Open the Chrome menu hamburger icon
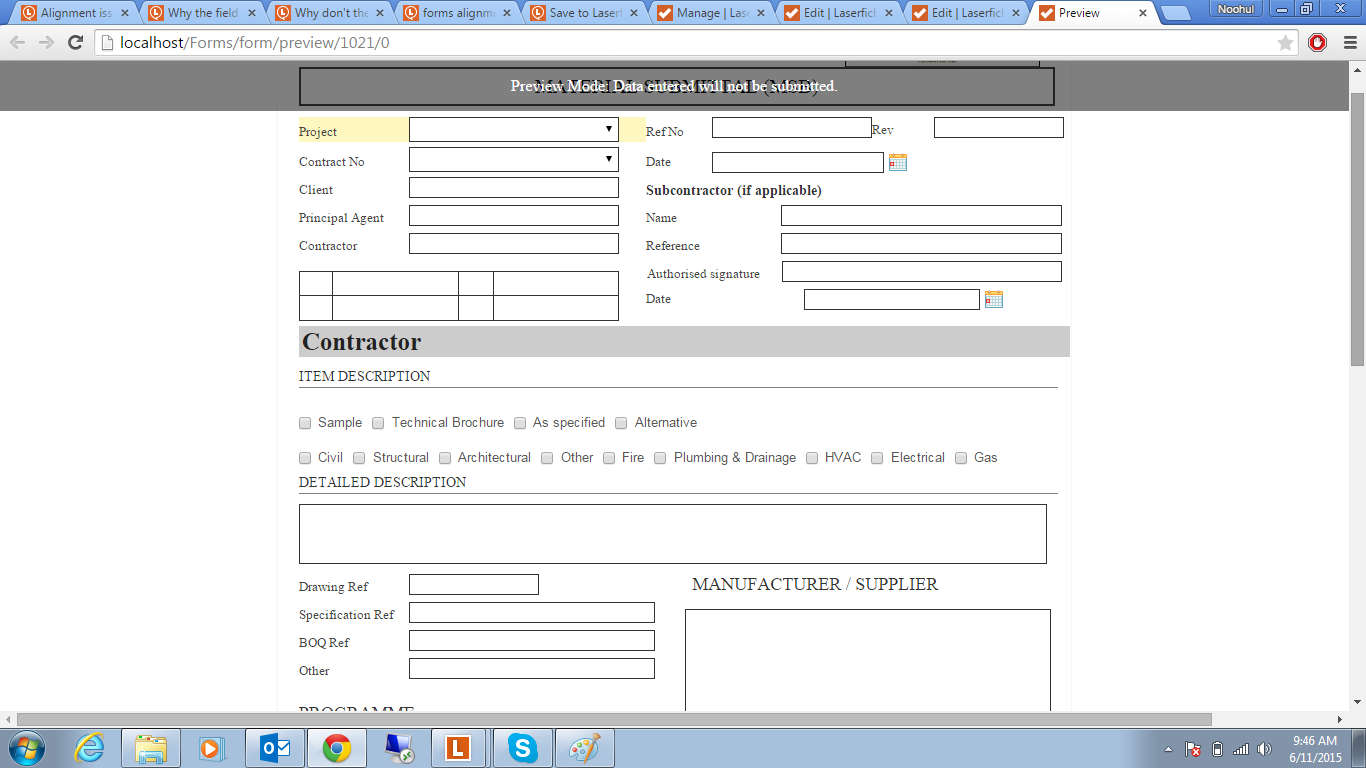The image size is (1366, 768). point(1348,42)
